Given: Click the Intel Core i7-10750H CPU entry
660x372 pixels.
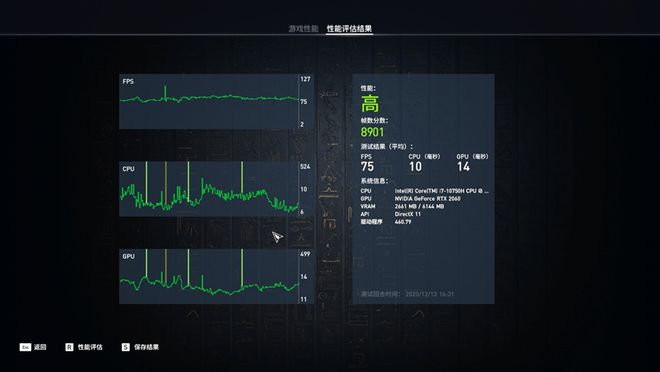Looking at the screenshot, I should click(442, 191).
